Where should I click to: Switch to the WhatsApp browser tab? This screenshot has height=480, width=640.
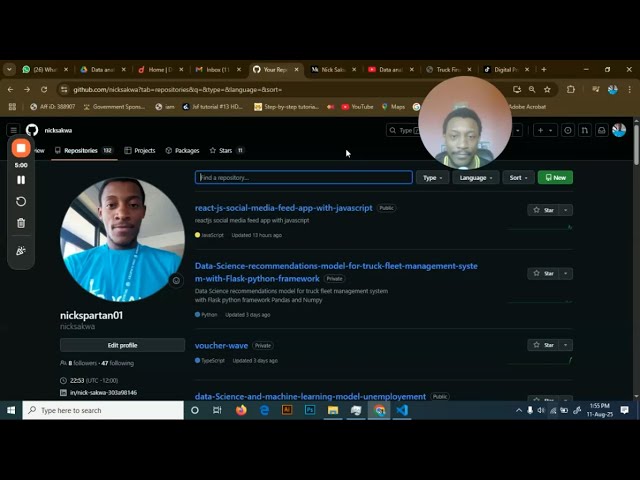coord(46,70)
